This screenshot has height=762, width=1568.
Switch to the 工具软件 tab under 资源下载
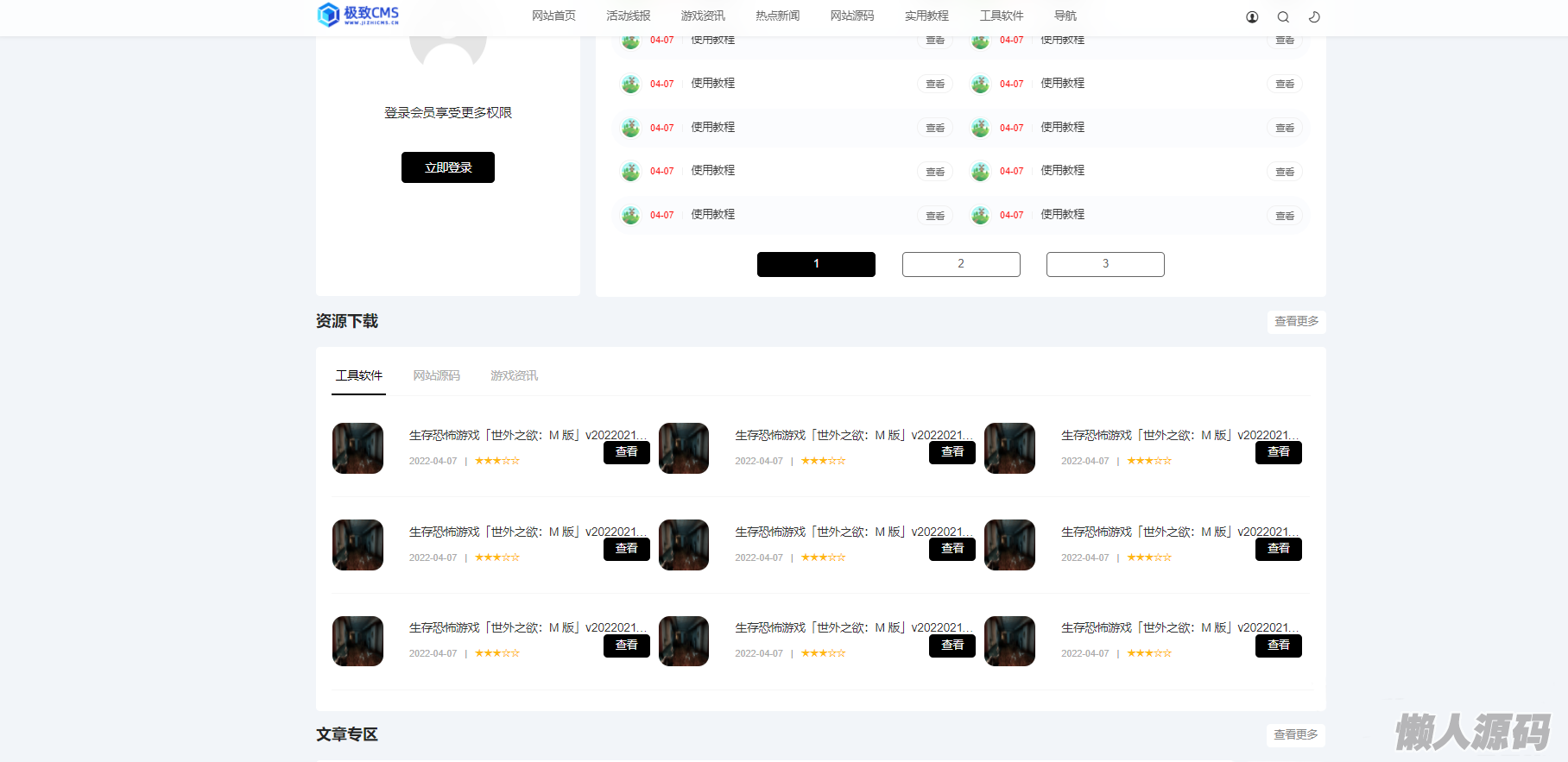(359, 375)
